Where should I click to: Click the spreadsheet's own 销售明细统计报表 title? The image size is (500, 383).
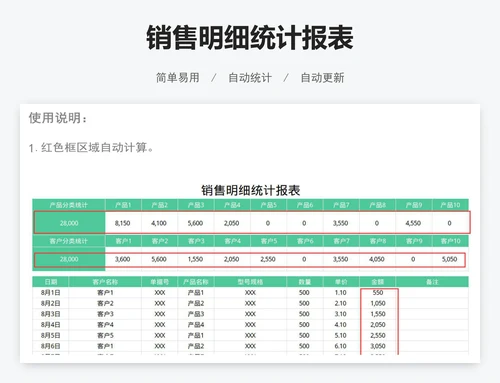250,190
